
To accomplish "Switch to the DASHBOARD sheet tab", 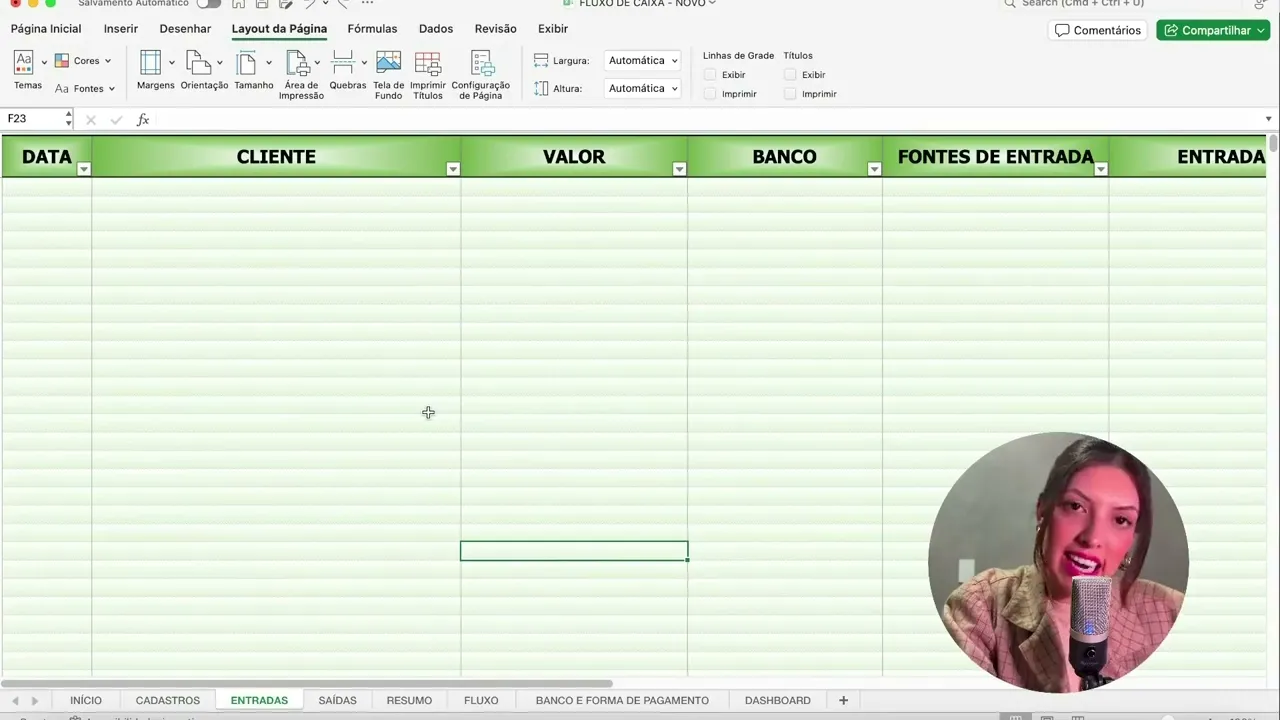I will (778, 700).
